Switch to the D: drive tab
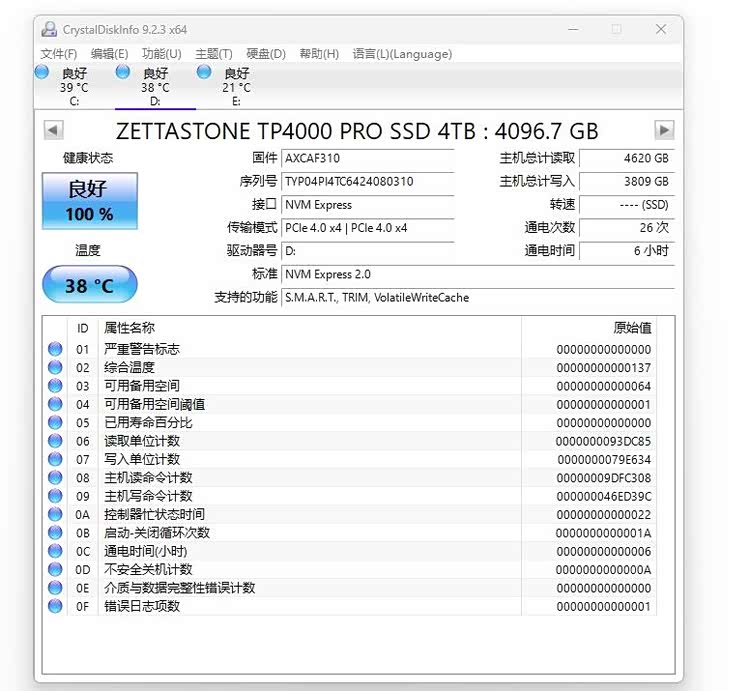This screenshot has height=691, width=750. pyautogui.click(x=155, y=87)
